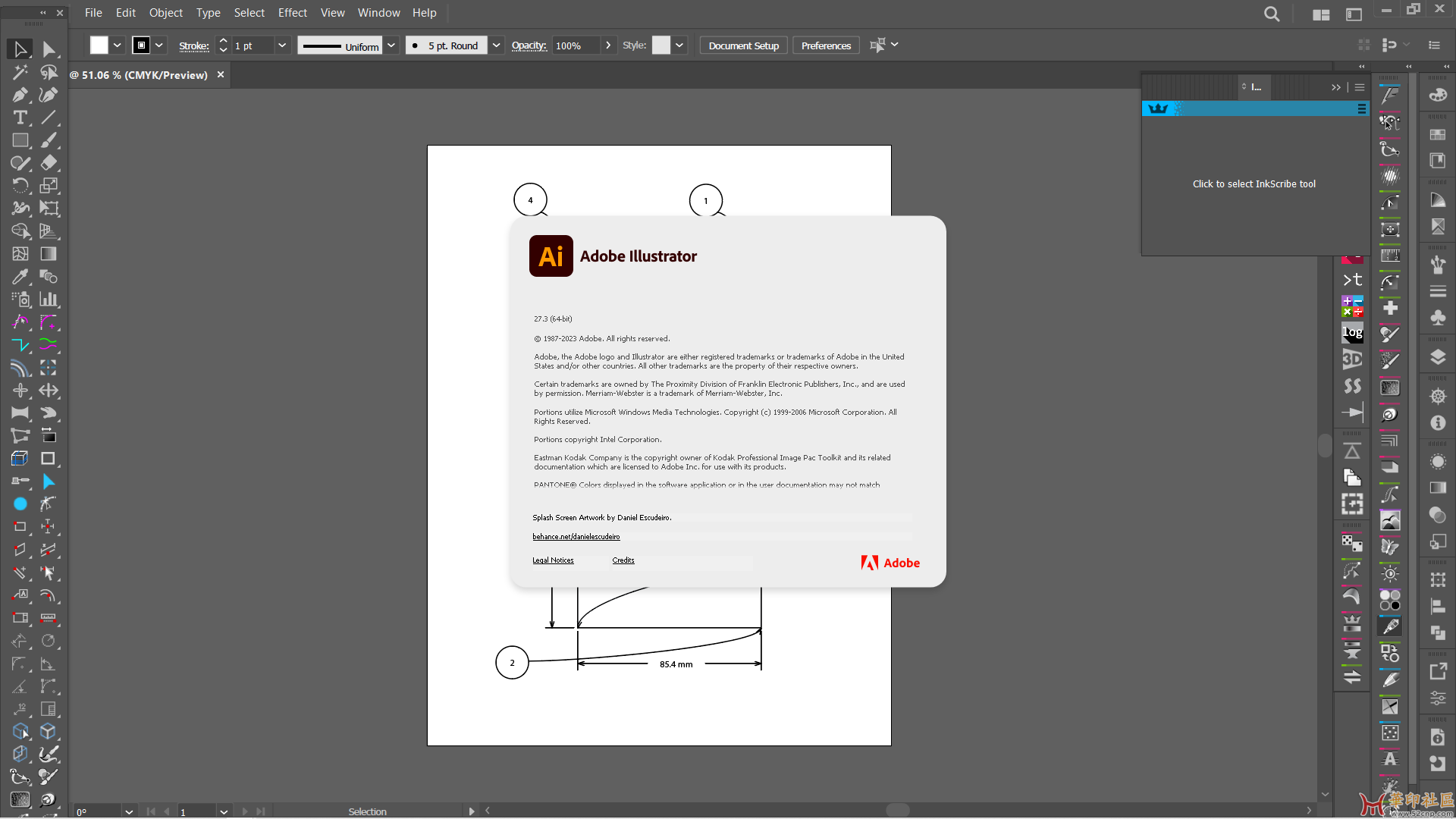Open behance.net/danielescudeiro link
Screen dimensions: 1456x819
tap(576, 537)
